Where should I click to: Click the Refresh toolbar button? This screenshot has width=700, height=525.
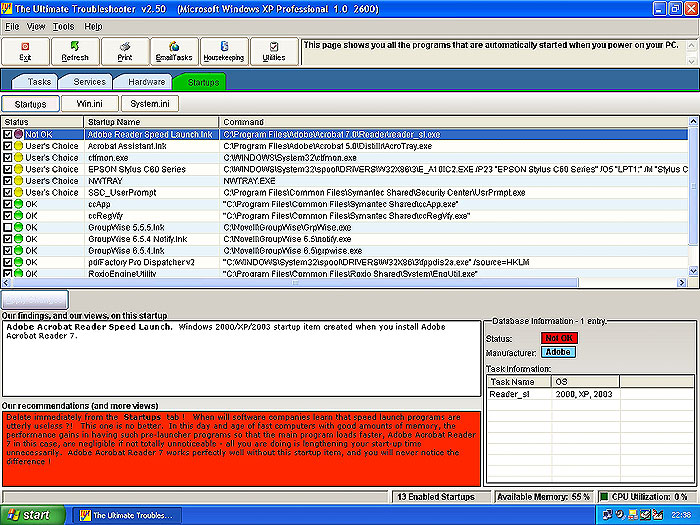click(x=75, y=52)
